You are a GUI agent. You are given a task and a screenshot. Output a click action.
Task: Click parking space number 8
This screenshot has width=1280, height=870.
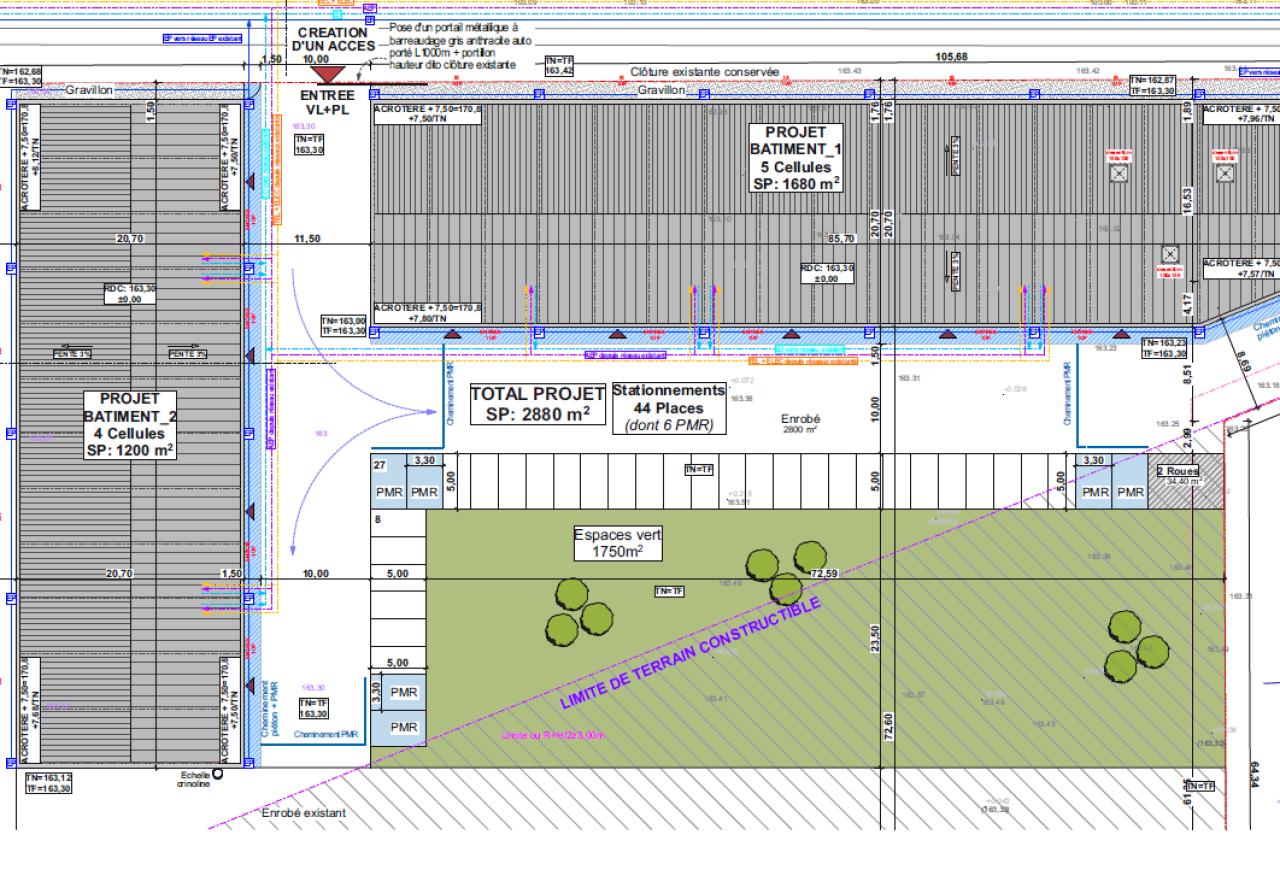coord(378,520)
